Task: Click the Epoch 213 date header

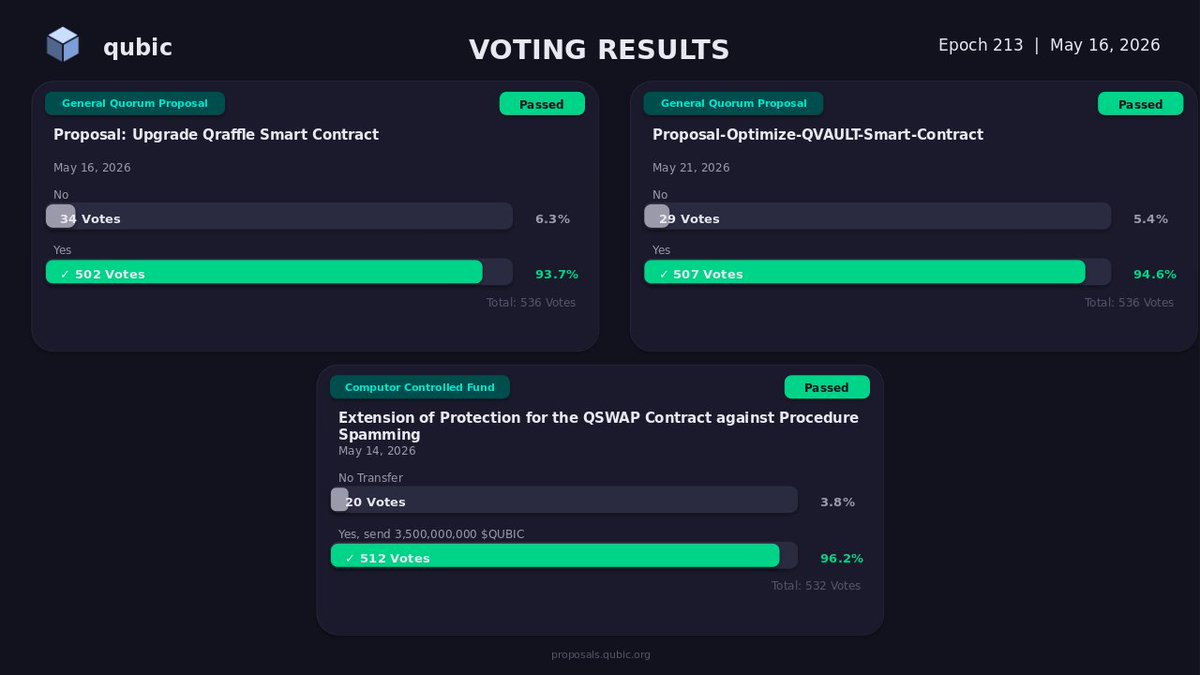Action: pyautogui.click(x=1049, y=45)
